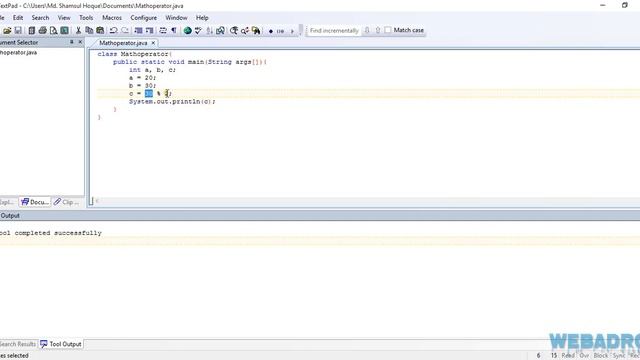Pin the Document Selector panel
The image size is (640, 360).
[x=71, y=42]
